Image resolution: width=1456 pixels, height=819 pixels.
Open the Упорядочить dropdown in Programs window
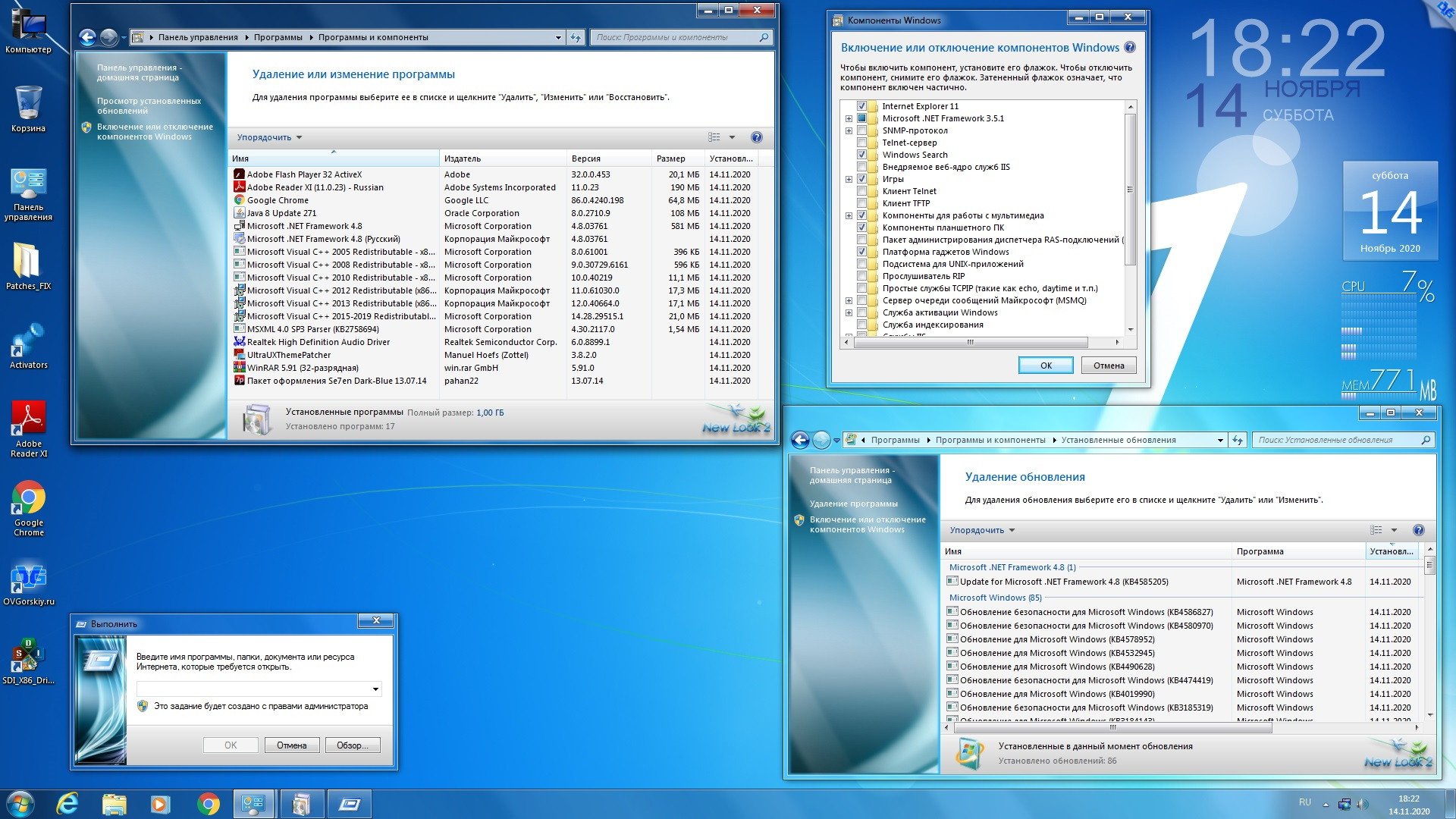269,137
